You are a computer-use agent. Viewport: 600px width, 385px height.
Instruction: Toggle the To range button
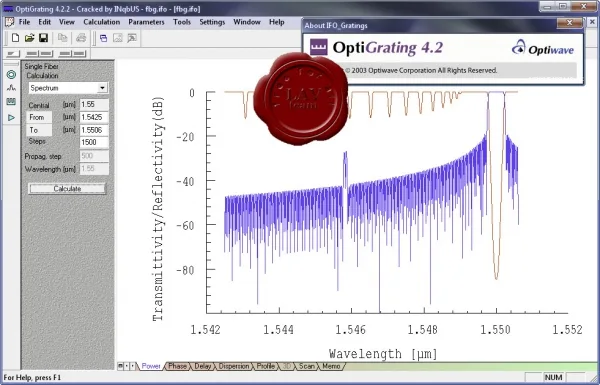pyautogui.click(x=39, y=130)
